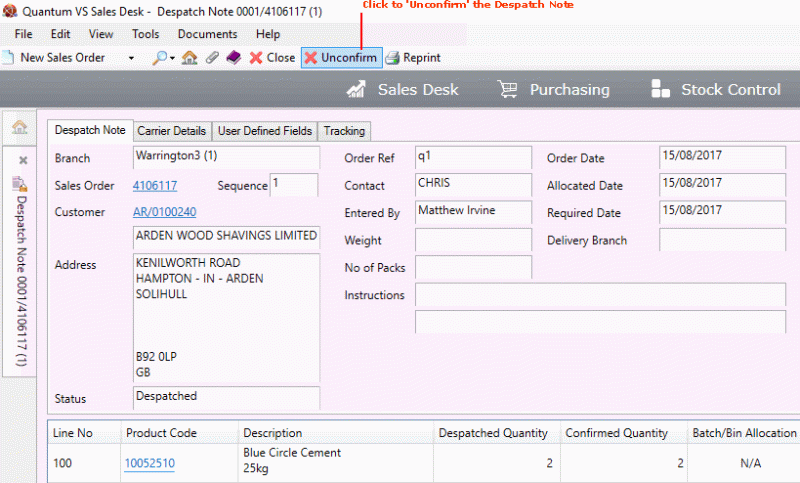
Task: Click the No of Packs field
Action: point(473,267)
